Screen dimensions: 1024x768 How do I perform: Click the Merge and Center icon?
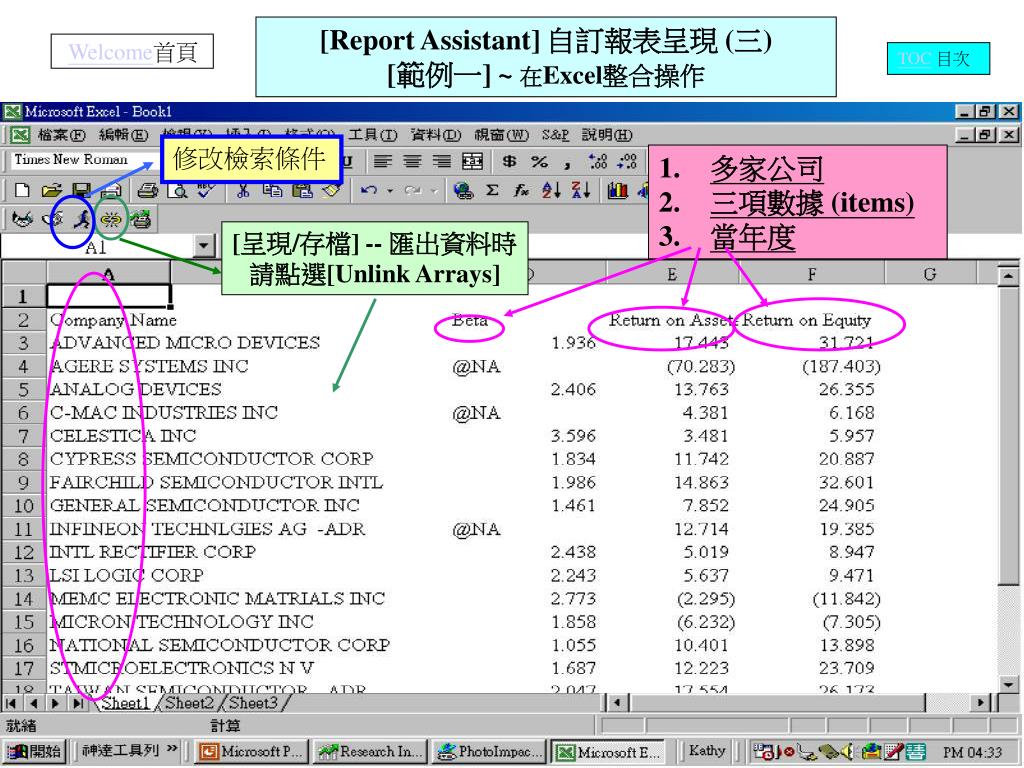pyautogui.click(x=472, y=161)
